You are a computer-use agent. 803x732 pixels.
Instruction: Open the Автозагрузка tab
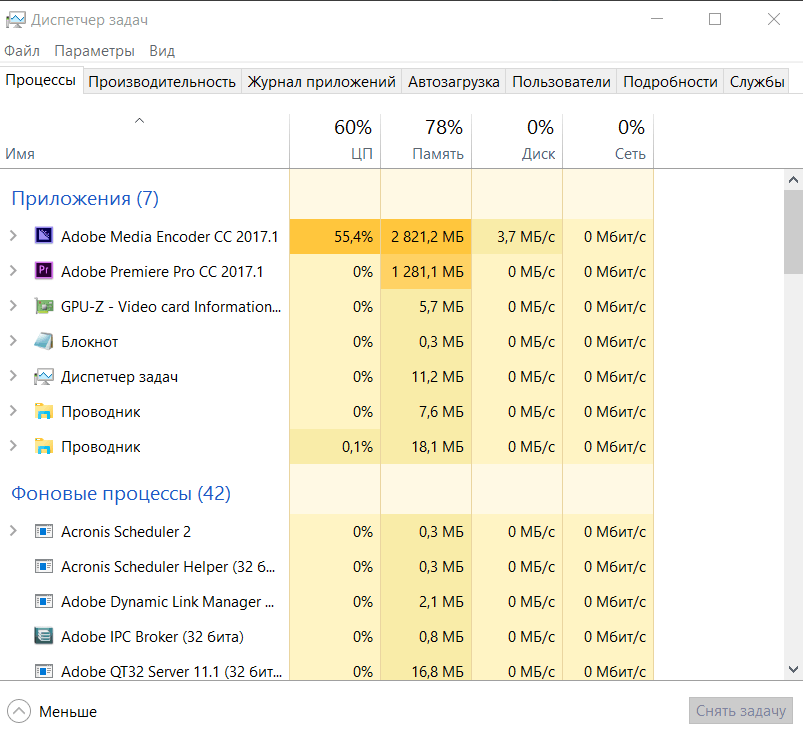[x=453, y=82]
